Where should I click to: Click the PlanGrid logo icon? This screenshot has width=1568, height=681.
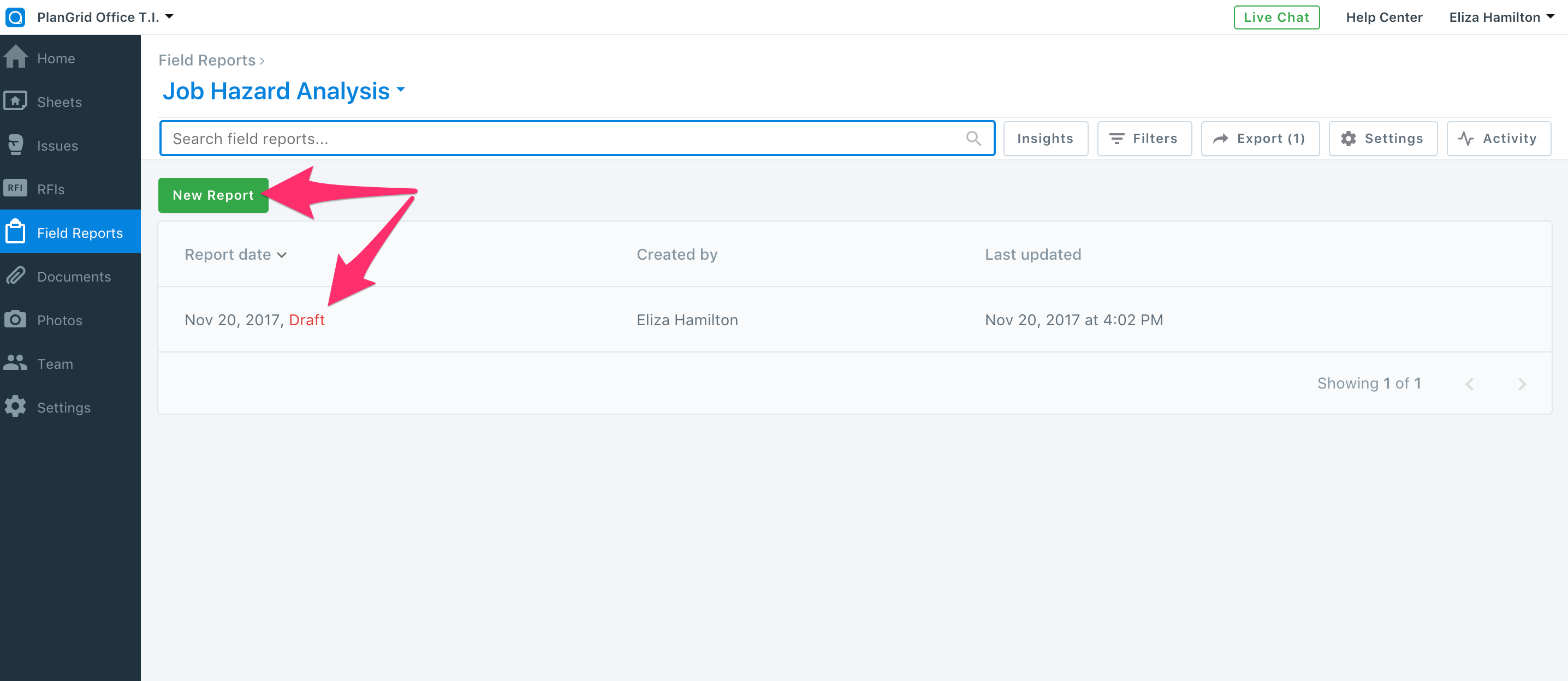tap(15, 17)
